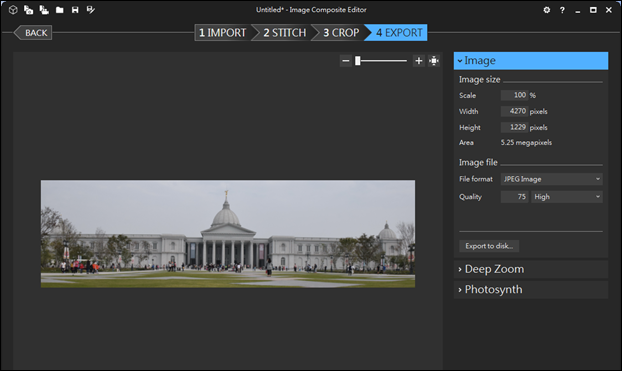Click Export to disk button
Screen dimensions: 622x371
pos(489,246)
